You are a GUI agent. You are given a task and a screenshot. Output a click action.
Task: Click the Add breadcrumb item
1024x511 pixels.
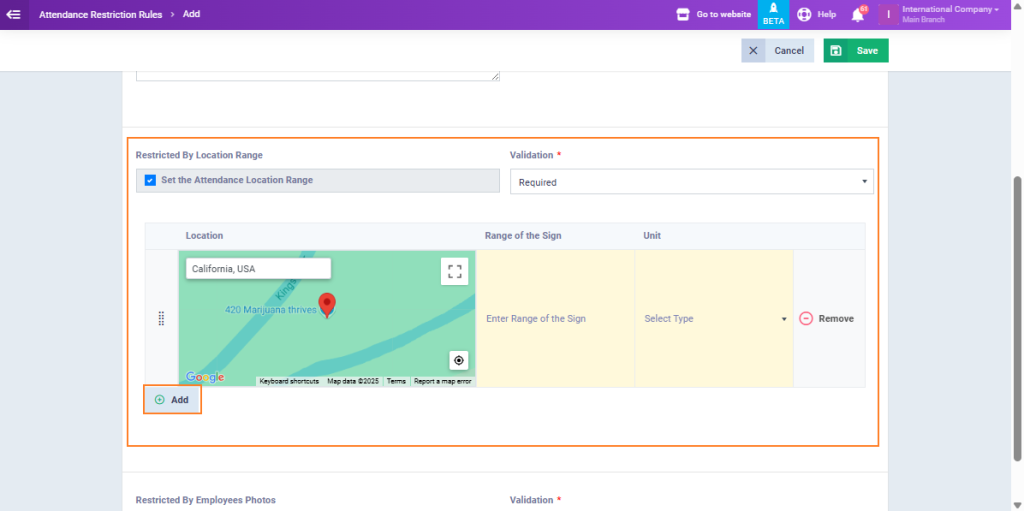[x=191, y=14]
